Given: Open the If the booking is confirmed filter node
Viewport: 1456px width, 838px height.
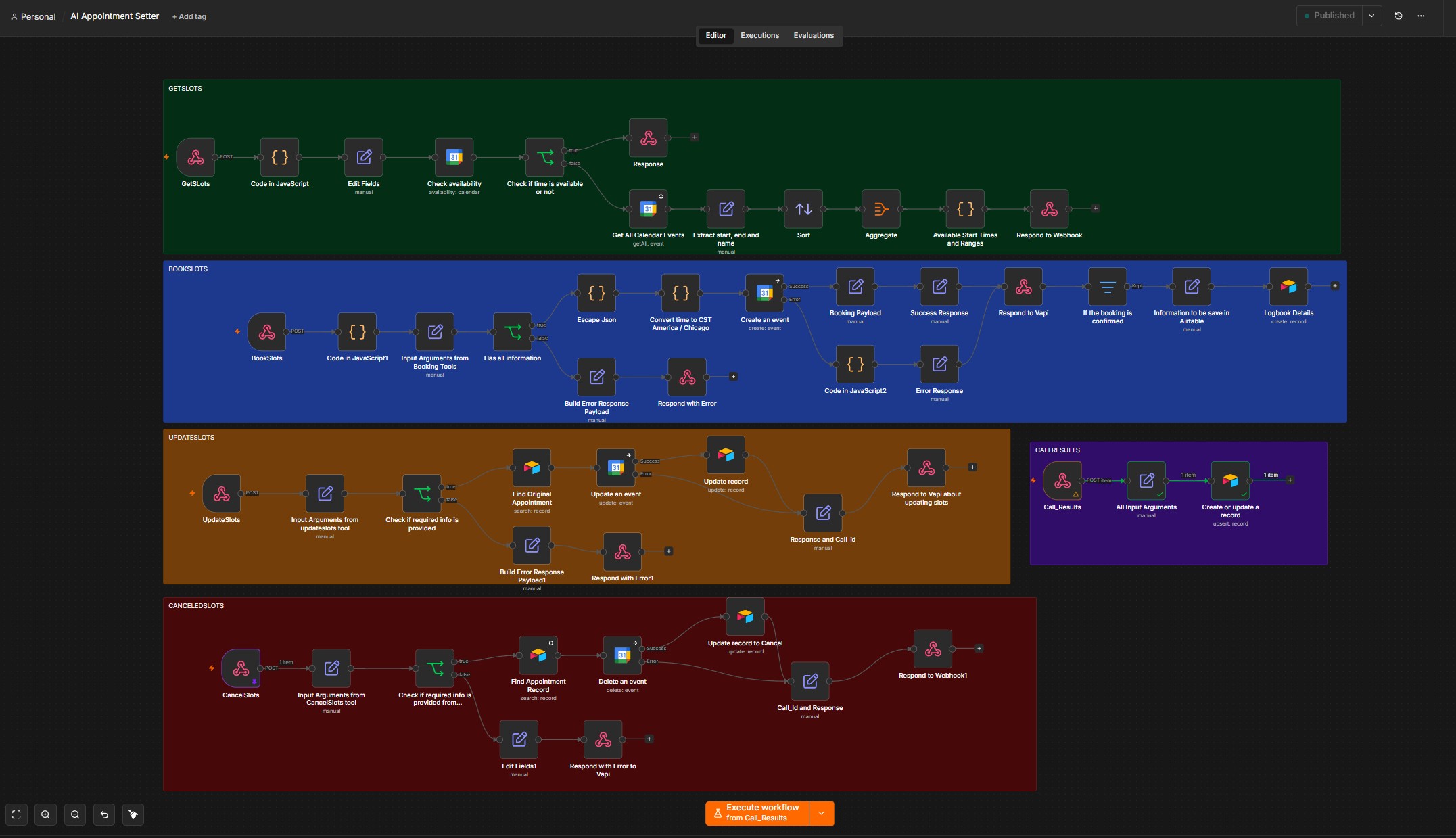Looking at the screenshot, I should [x=1108, y=287].
